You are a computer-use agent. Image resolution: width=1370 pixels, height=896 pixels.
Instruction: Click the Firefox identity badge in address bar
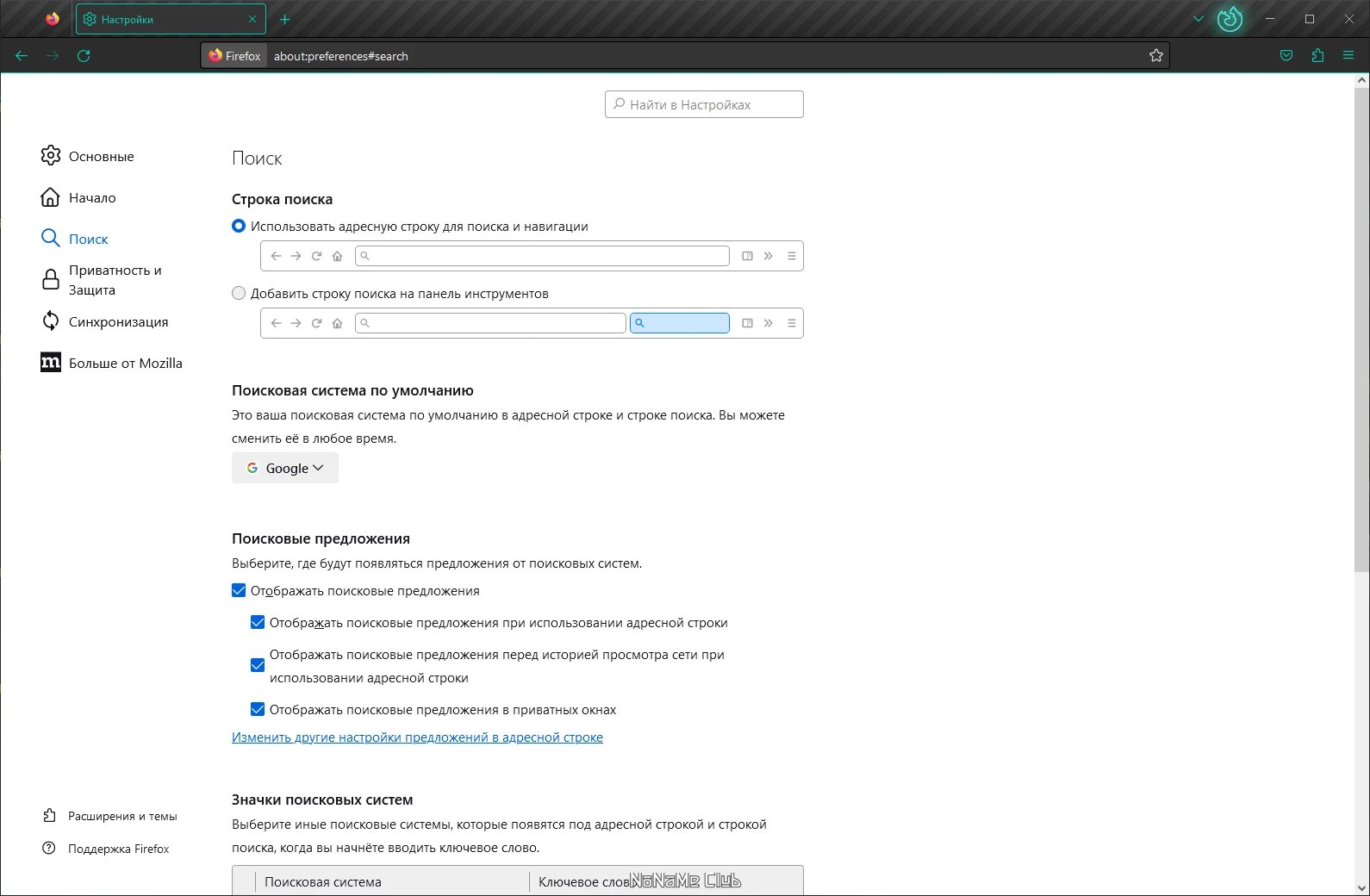[234, 56]
